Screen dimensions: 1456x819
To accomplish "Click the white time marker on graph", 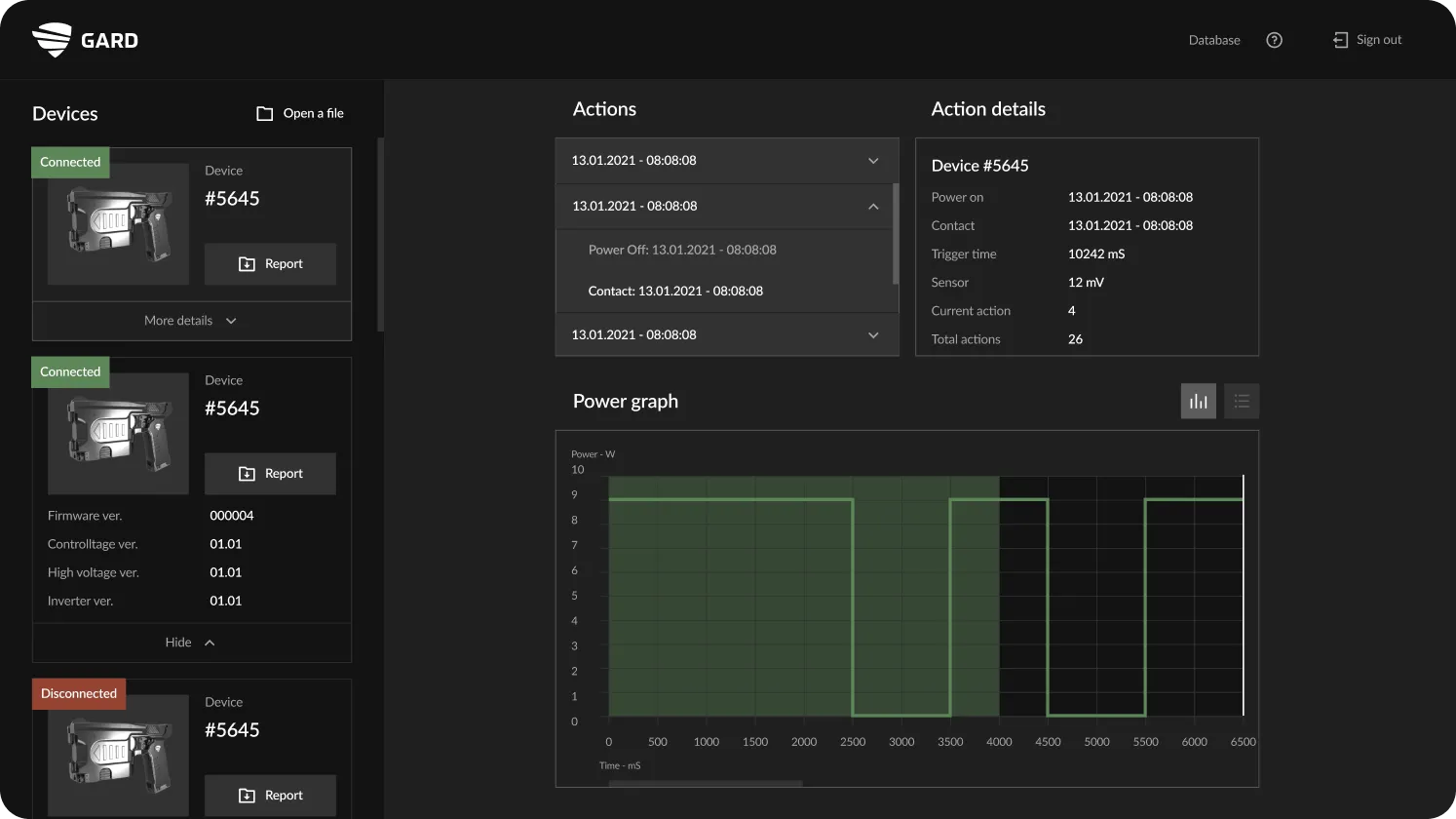I will pos(1243,596).
